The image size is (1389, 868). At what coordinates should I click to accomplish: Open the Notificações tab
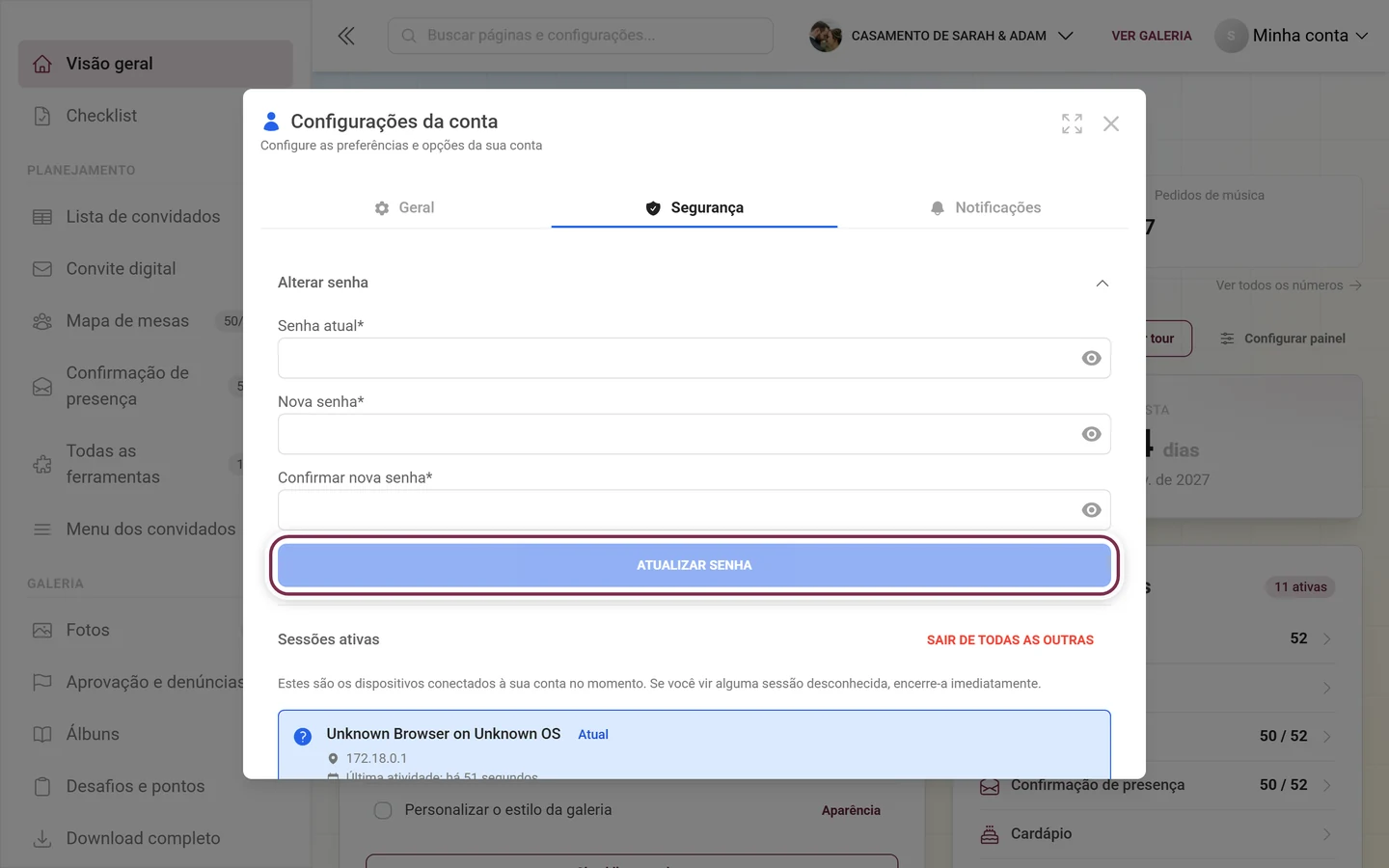tap(984, 207)
